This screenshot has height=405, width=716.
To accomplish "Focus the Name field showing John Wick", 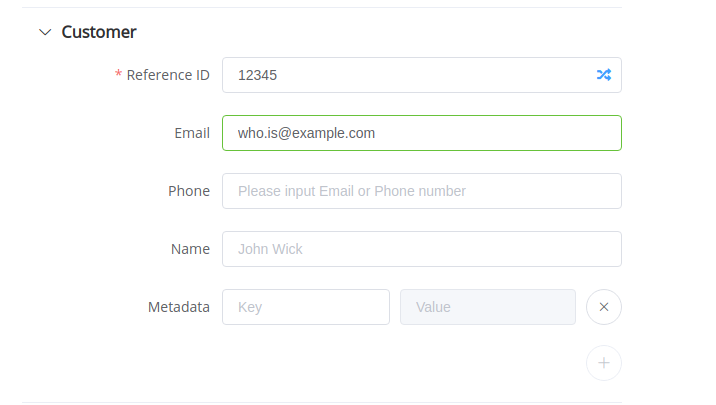I will pyautogui.click(x=420, y=249).
